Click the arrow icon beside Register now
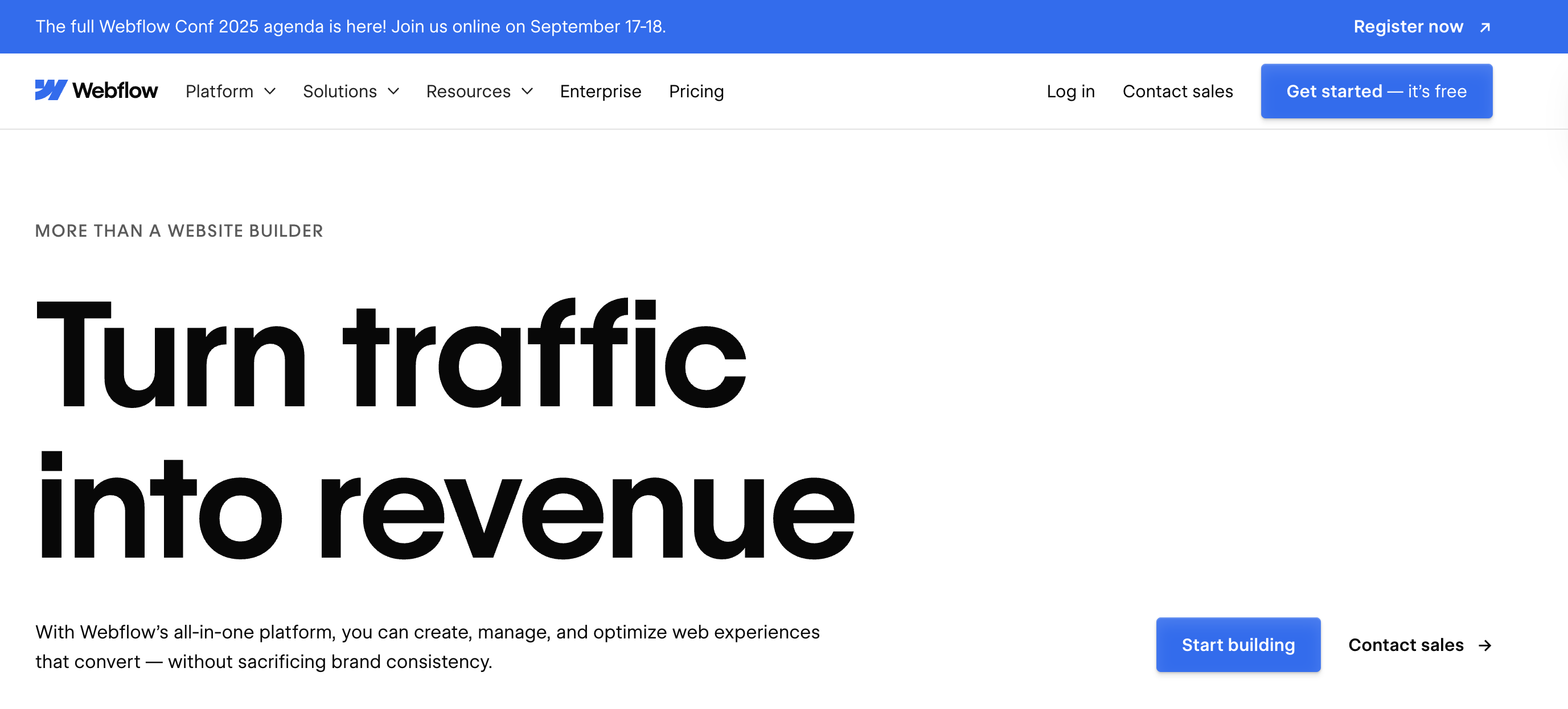1568x709 pixels. click(x=1485, y=27)
